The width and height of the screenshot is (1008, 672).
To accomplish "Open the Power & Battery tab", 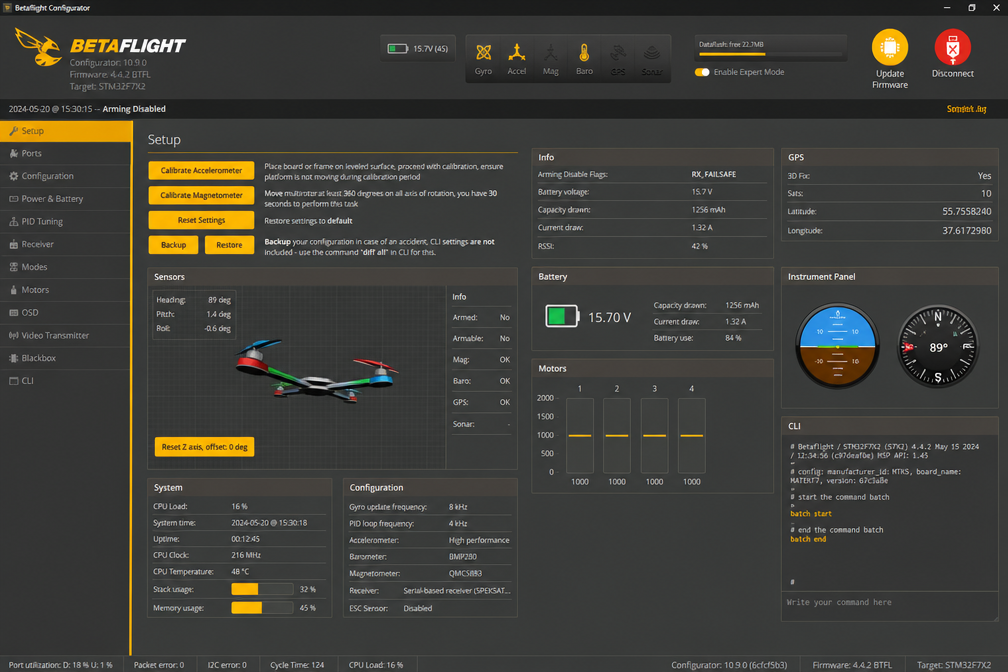I will click(65, 199).
